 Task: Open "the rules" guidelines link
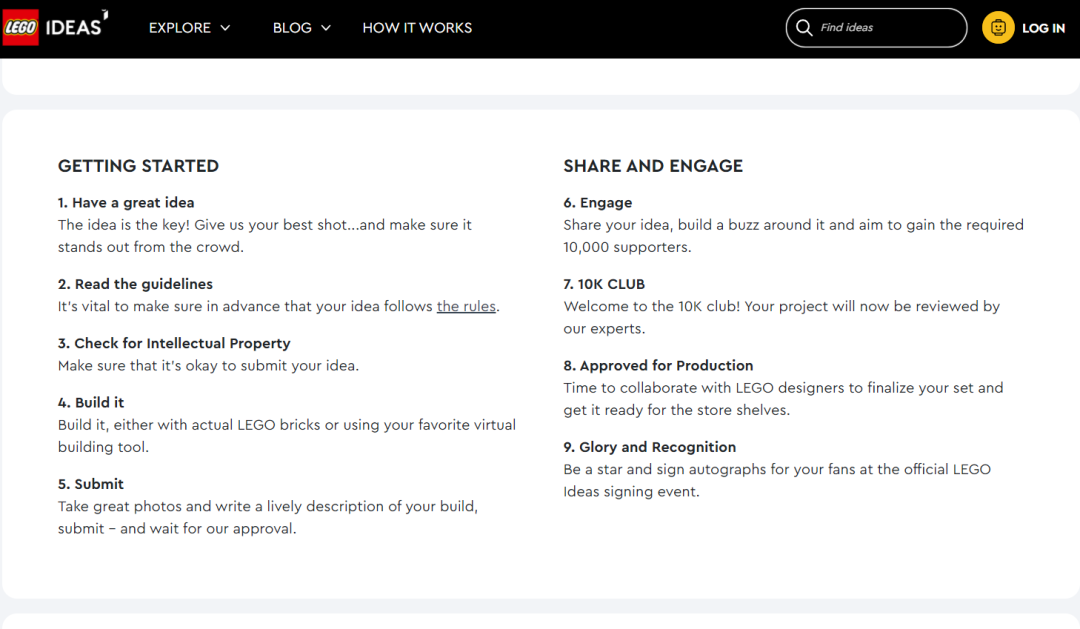click(466, 307)
